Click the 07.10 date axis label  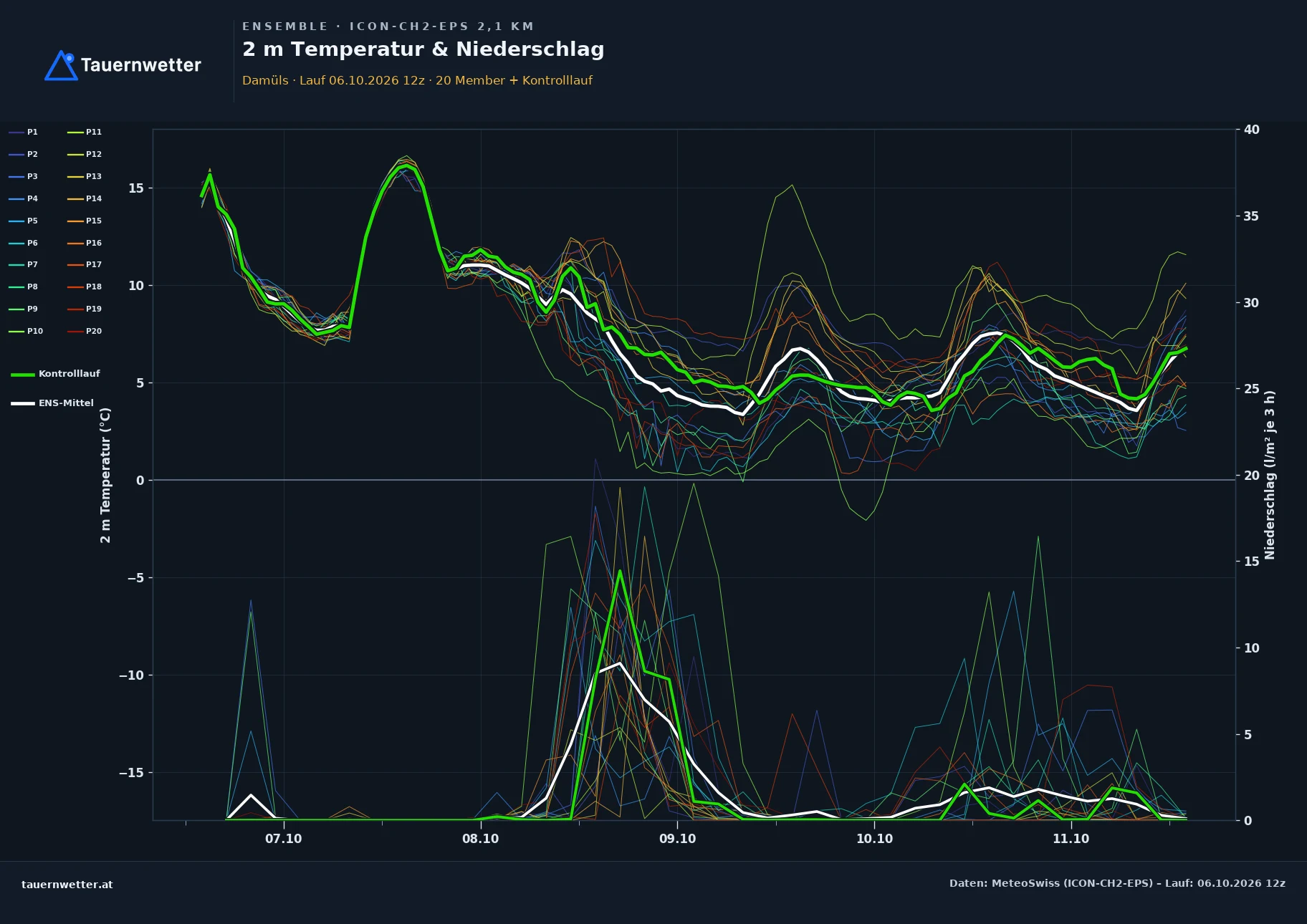(x=284, y=839)
